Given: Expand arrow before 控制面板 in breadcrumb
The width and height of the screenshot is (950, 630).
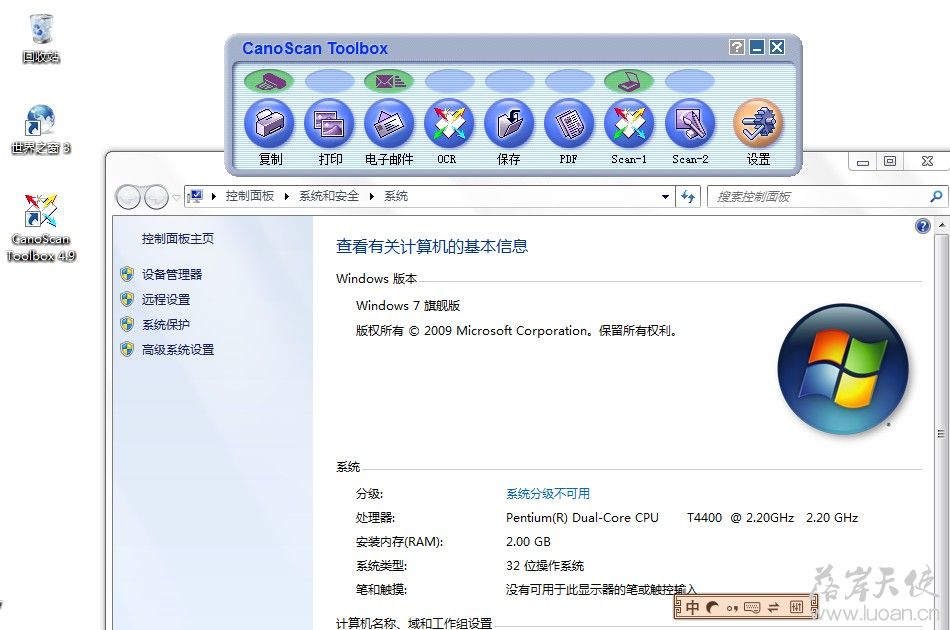Looking at the screenshot, I should (x=214, y=196).
